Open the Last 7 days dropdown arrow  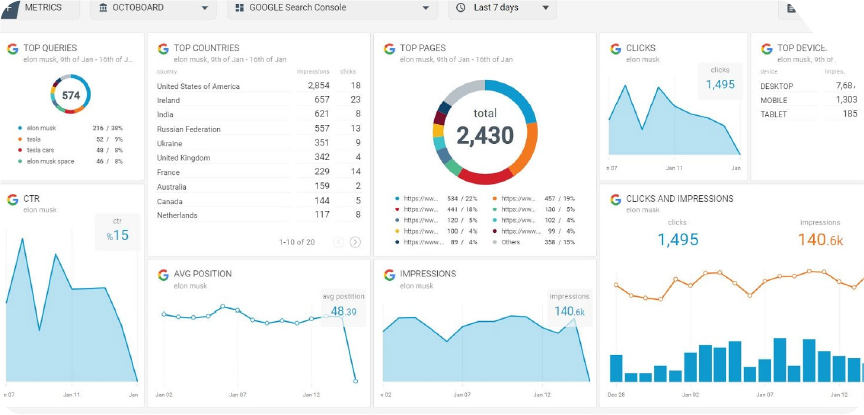[546, 8]
